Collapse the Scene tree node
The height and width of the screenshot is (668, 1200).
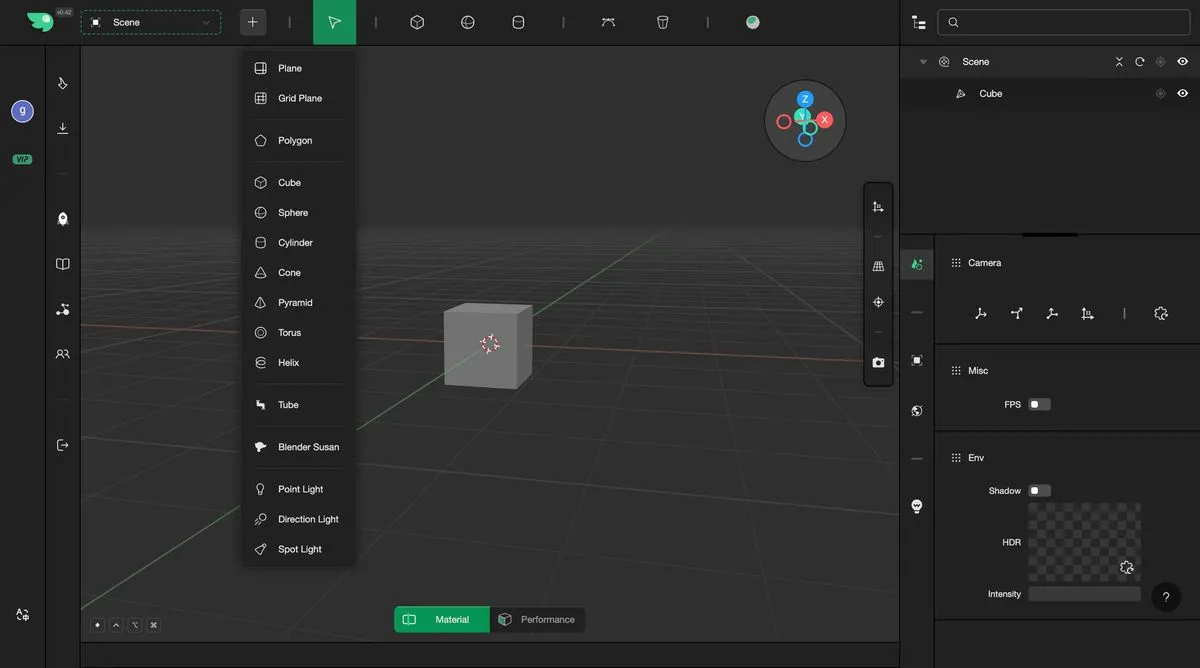[x=923, y=62]
